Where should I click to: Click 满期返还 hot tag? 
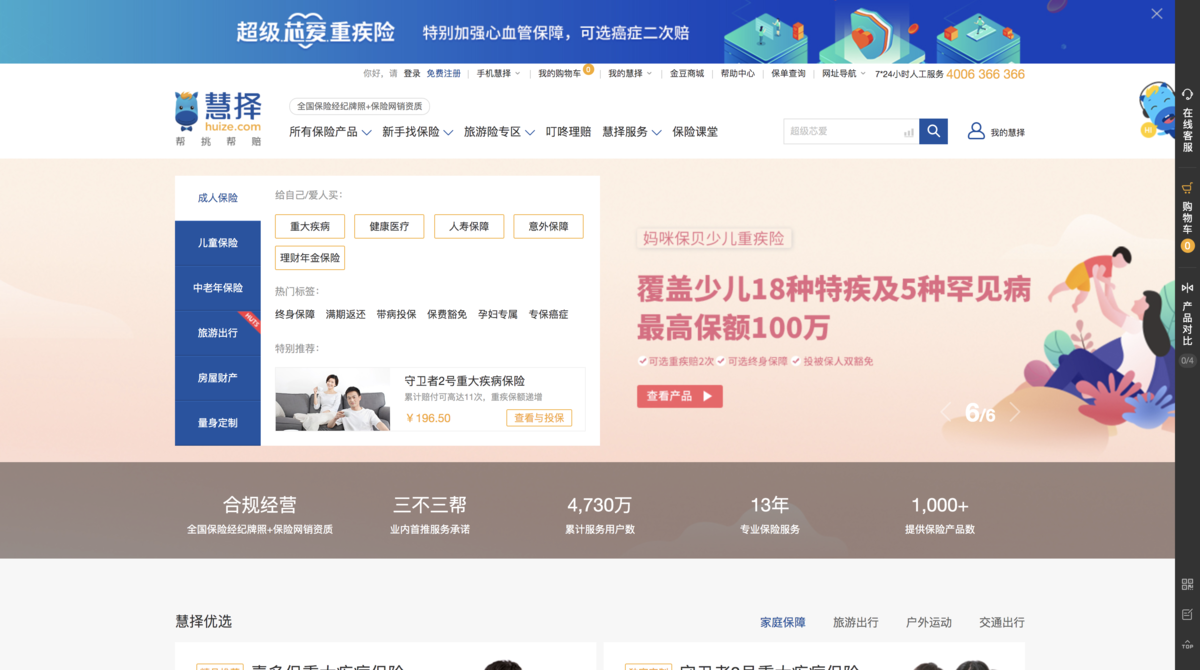pos(346,314)
